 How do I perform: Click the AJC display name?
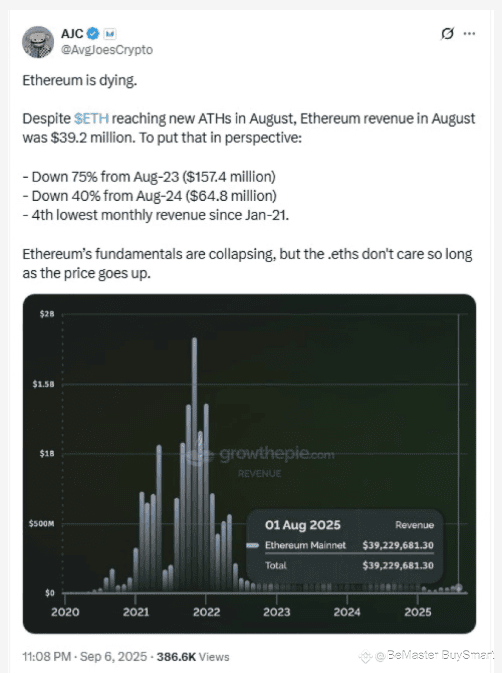pos(72,33)
